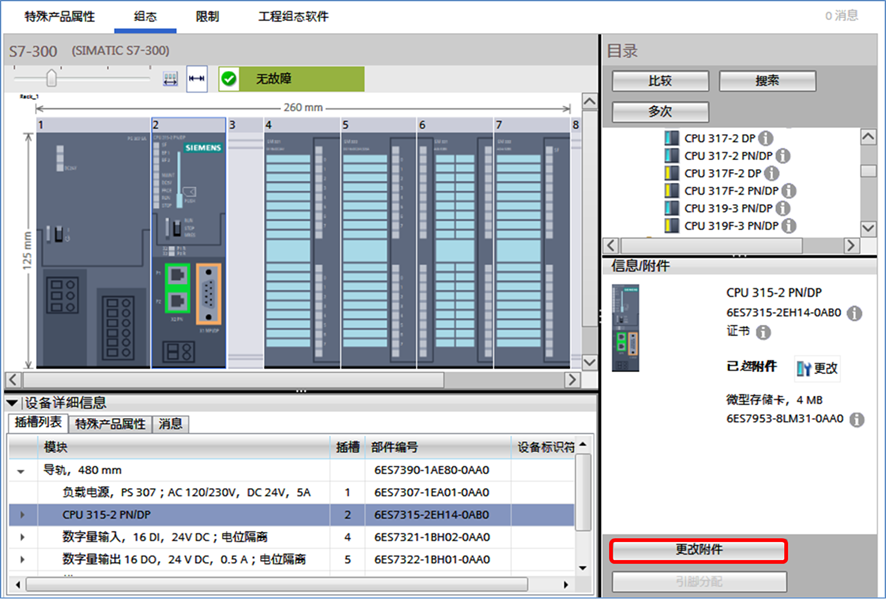Switch to the 组态 tab
Screen dimensions: 886x599
click(145, 16)
